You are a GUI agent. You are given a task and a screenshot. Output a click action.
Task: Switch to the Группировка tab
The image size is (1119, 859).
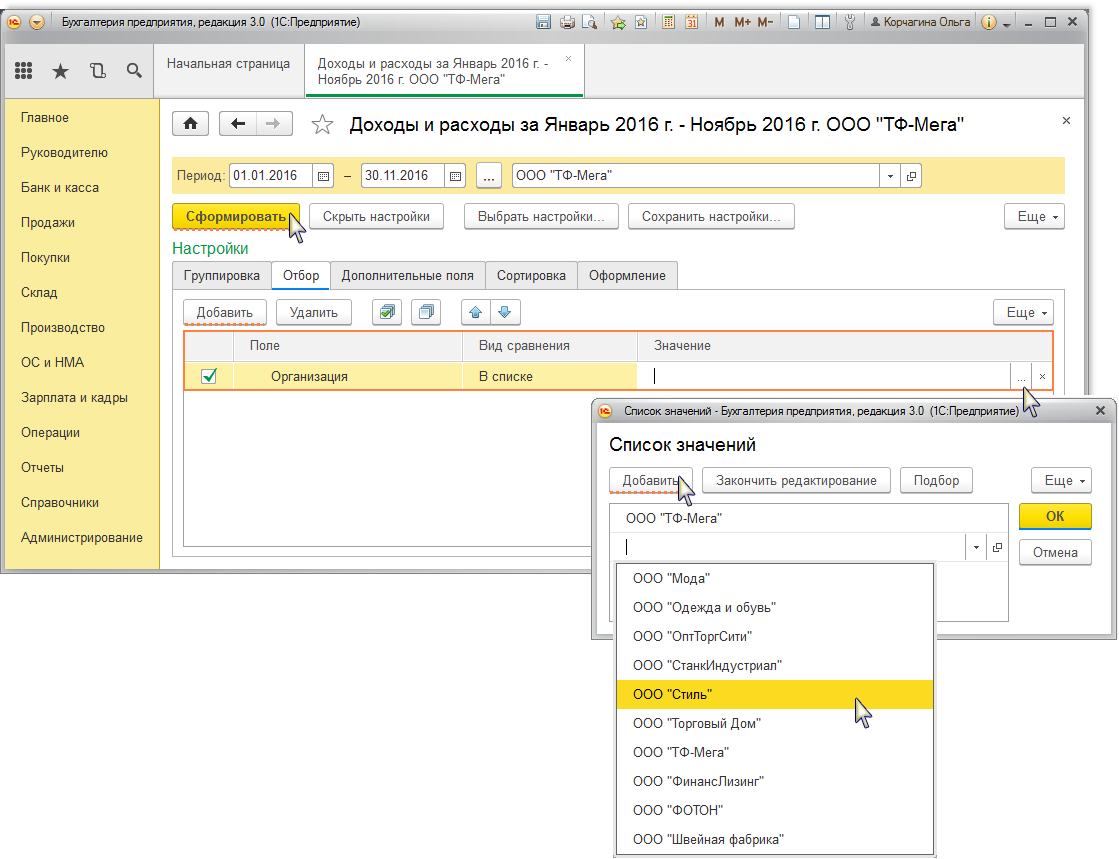tap(221, 275)
